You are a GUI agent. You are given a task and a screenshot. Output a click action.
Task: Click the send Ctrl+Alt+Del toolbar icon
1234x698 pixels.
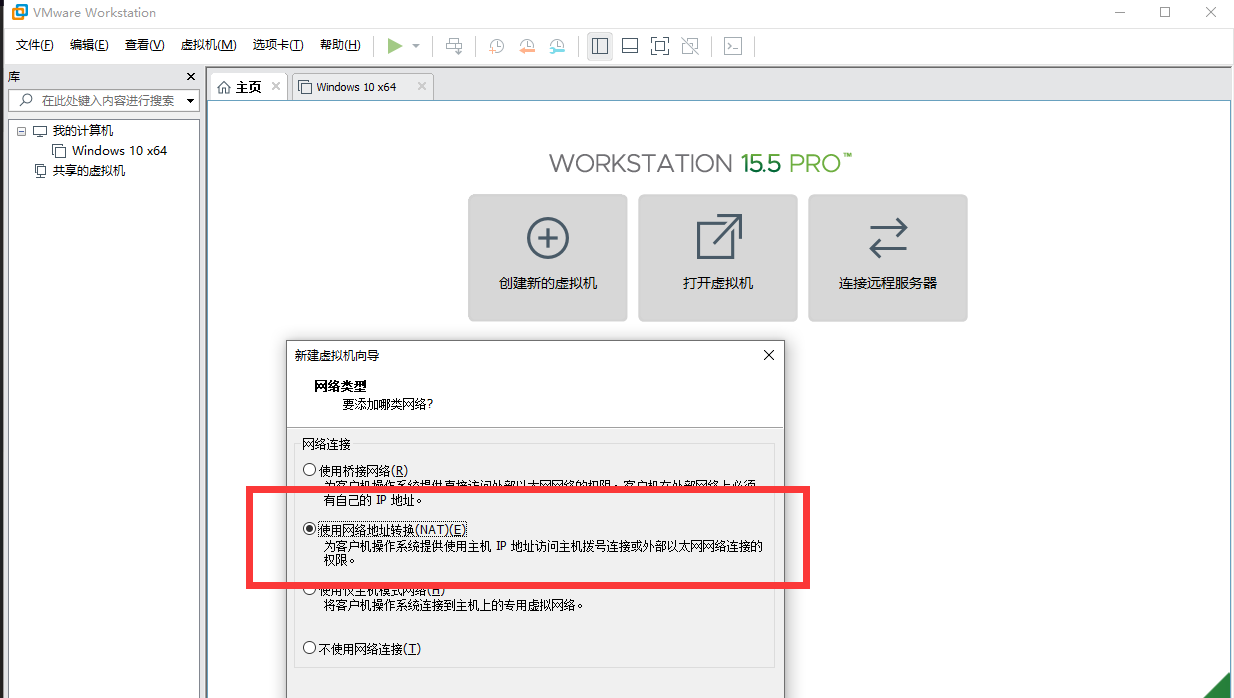[454, 46]
